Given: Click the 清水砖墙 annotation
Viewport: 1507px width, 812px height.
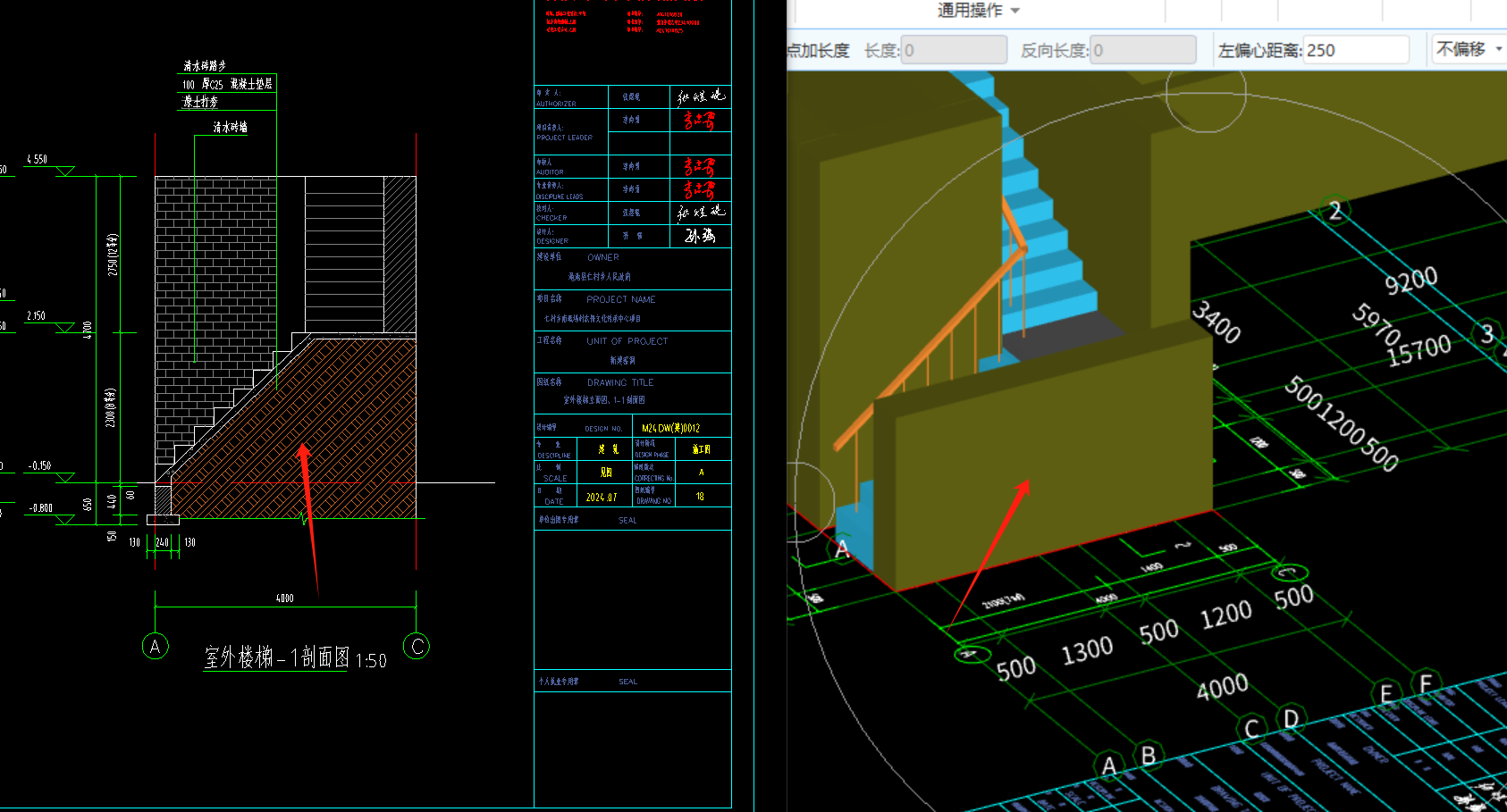Looking at the screenshot, I should click(230, 127).
